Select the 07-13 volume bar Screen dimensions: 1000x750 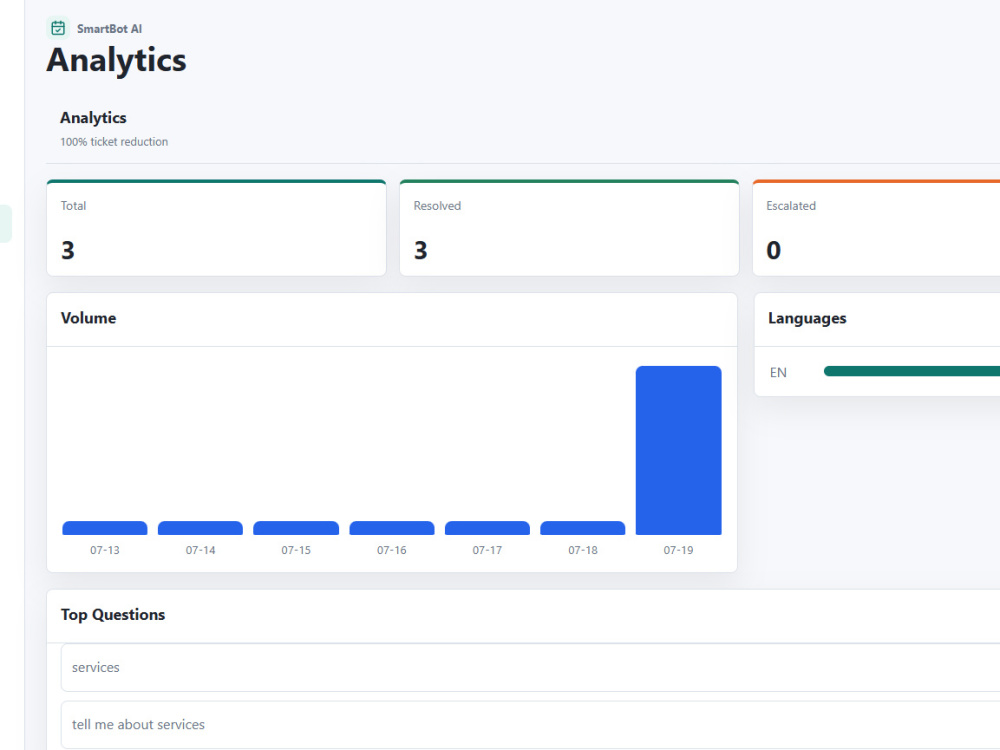pos(105,528)
